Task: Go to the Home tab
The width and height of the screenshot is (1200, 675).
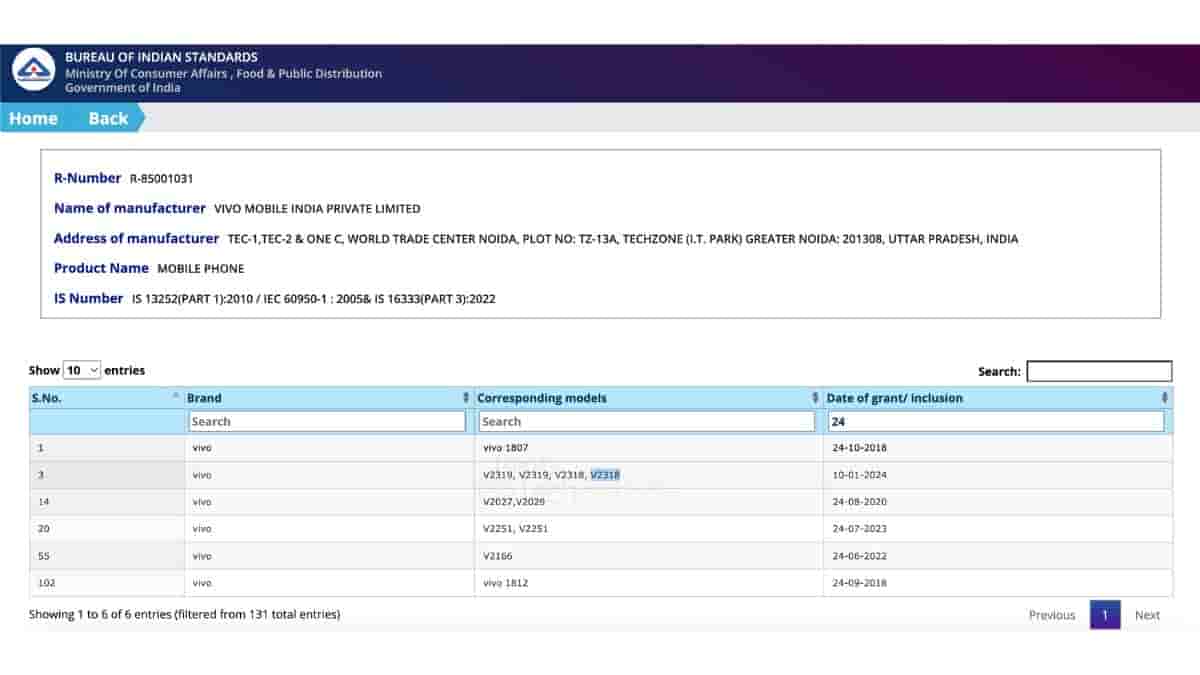Action: (33, 118)
